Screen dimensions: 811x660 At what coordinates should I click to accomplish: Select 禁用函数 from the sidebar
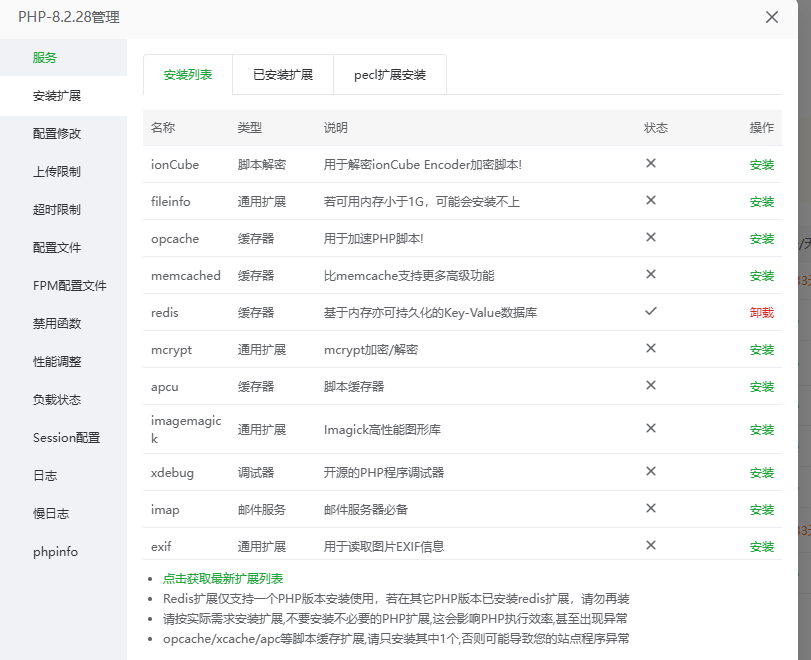coord(57,324)
